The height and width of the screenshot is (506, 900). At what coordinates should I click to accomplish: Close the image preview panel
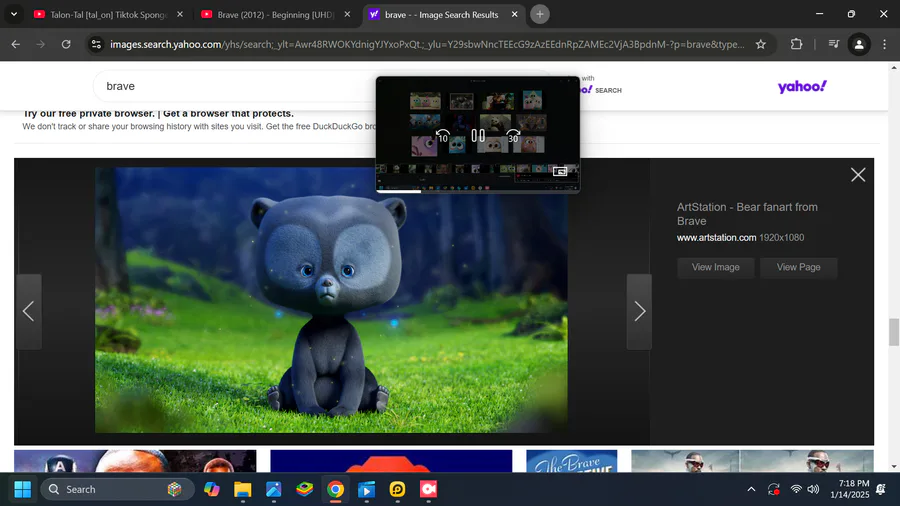[x=858, y=174]
